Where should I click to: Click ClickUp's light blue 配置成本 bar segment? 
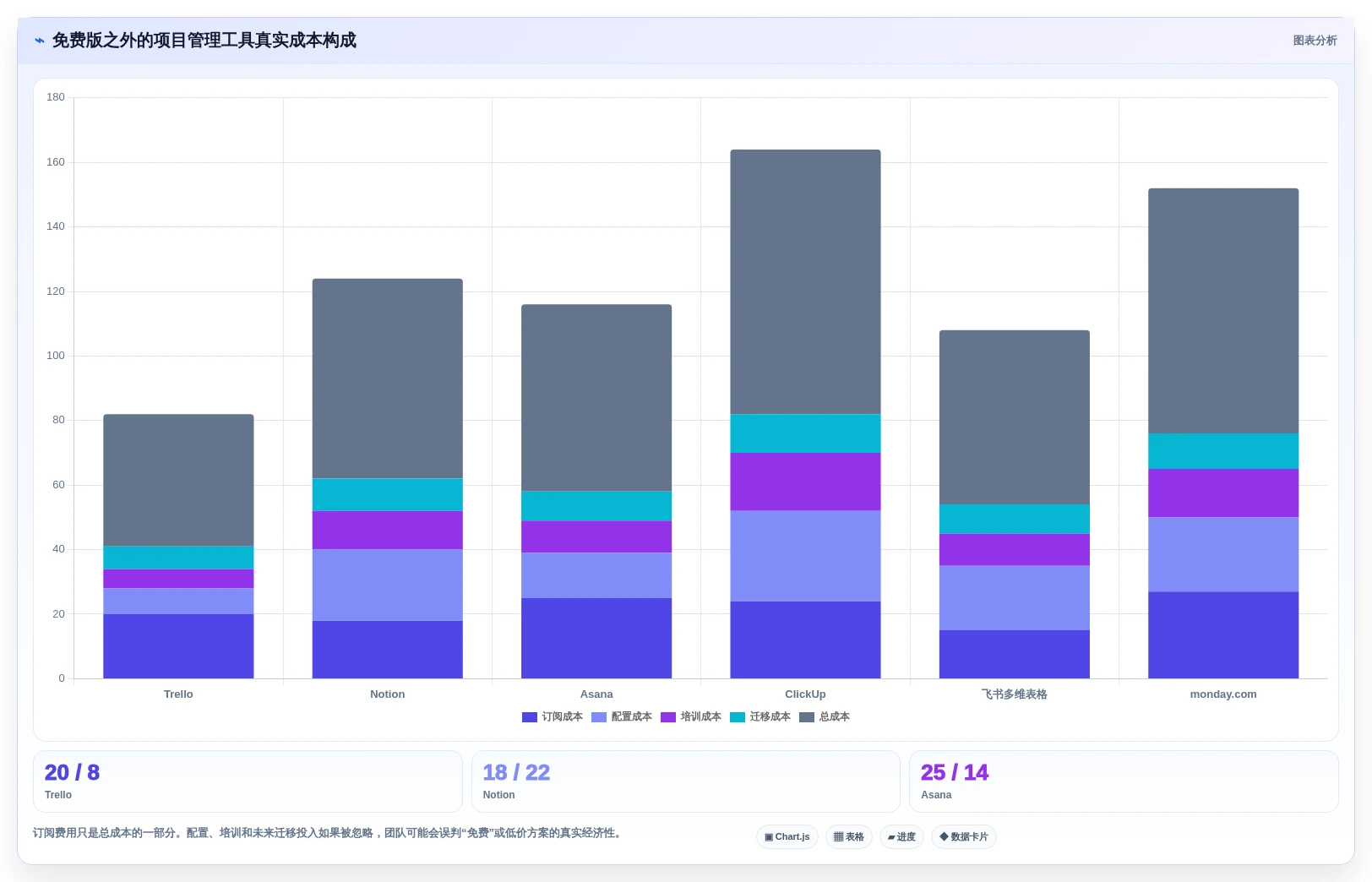click(x=805, y=556)
